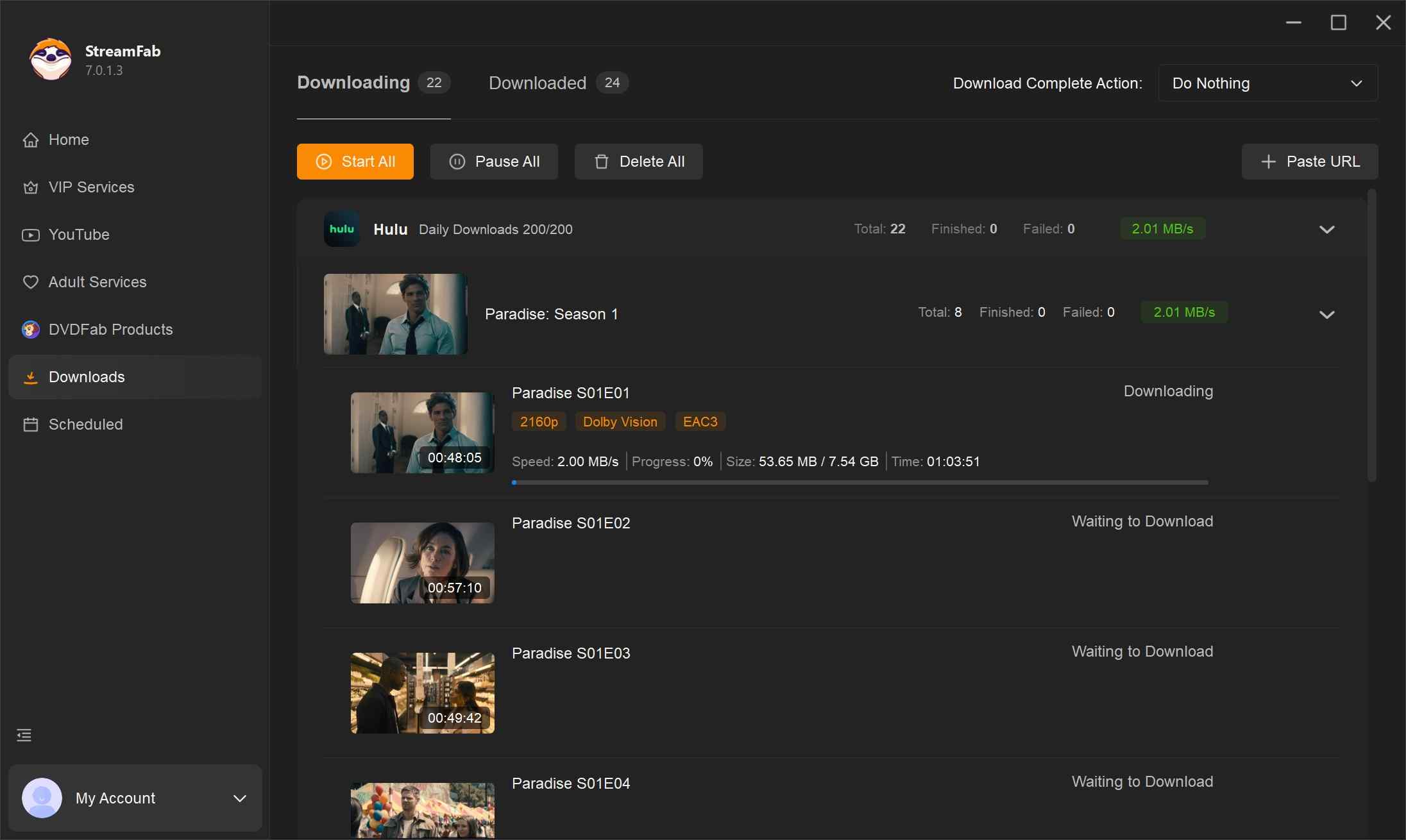Click the Hulu service logo
The image size is (1406, 840).
342,229
